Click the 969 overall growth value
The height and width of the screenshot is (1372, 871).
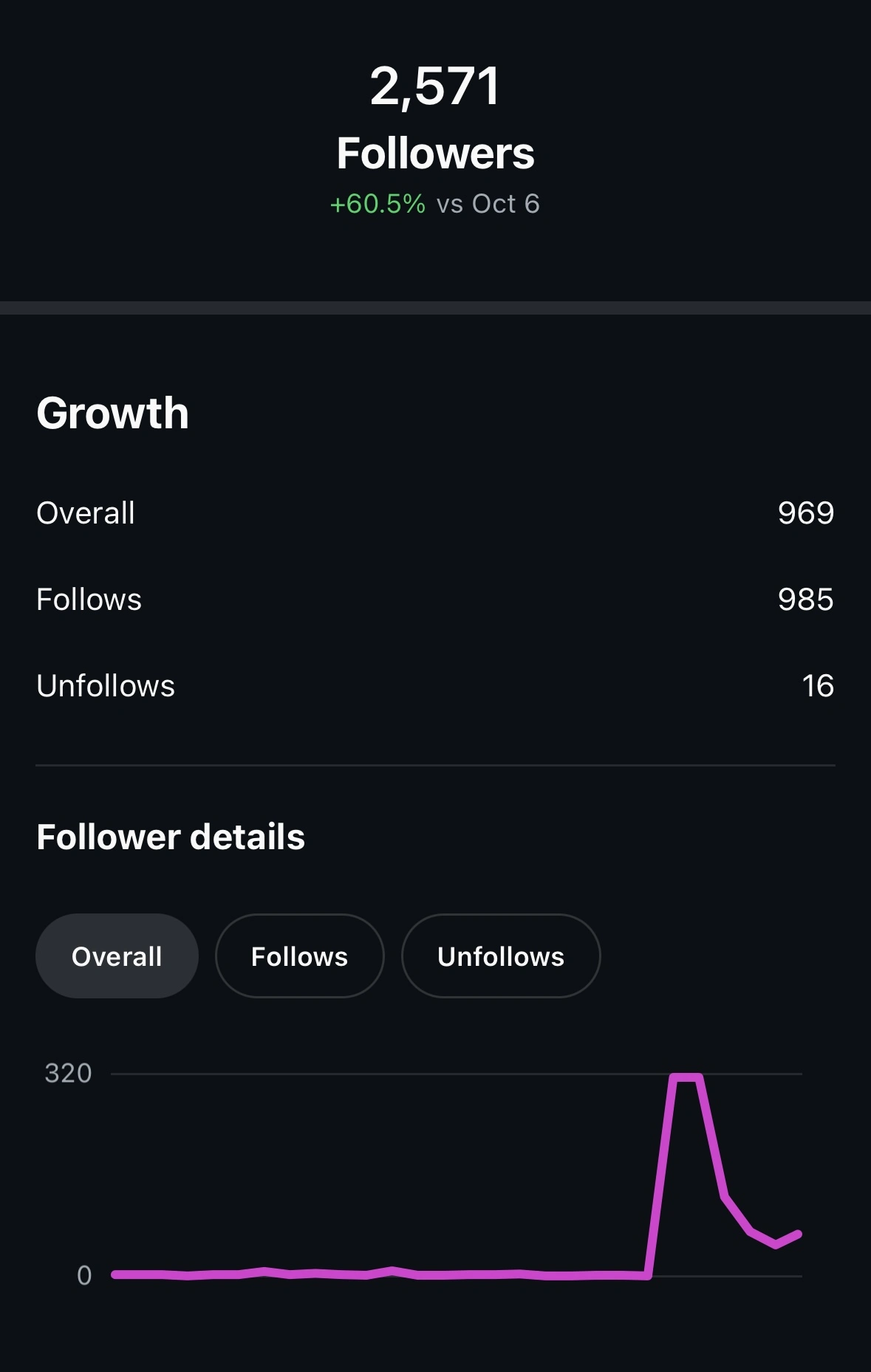(805, 513)
